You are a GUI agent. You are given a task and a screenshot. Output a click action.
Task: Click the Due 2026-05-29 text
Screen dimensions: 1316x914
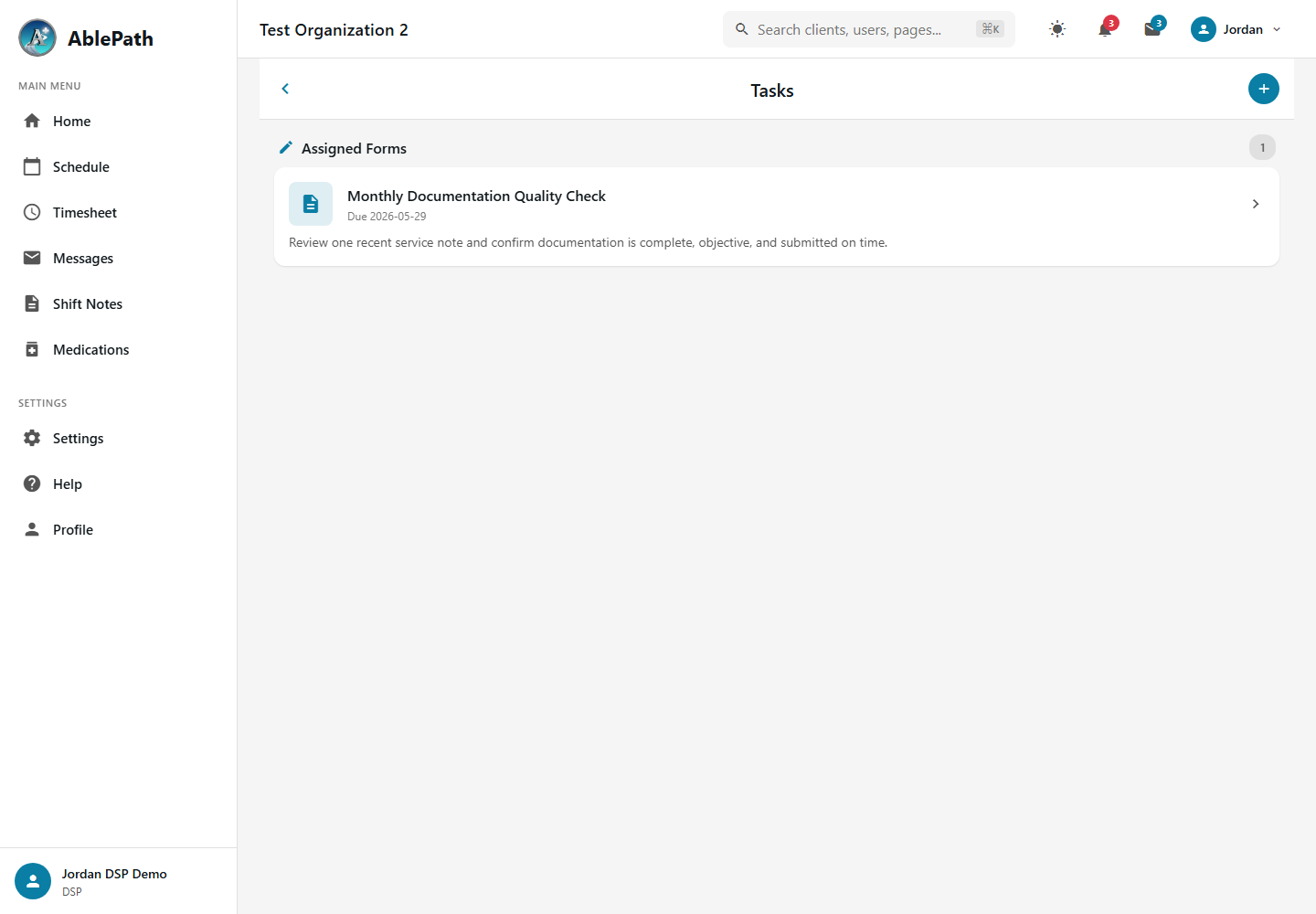pyautogui.click(x=387, y=217)
